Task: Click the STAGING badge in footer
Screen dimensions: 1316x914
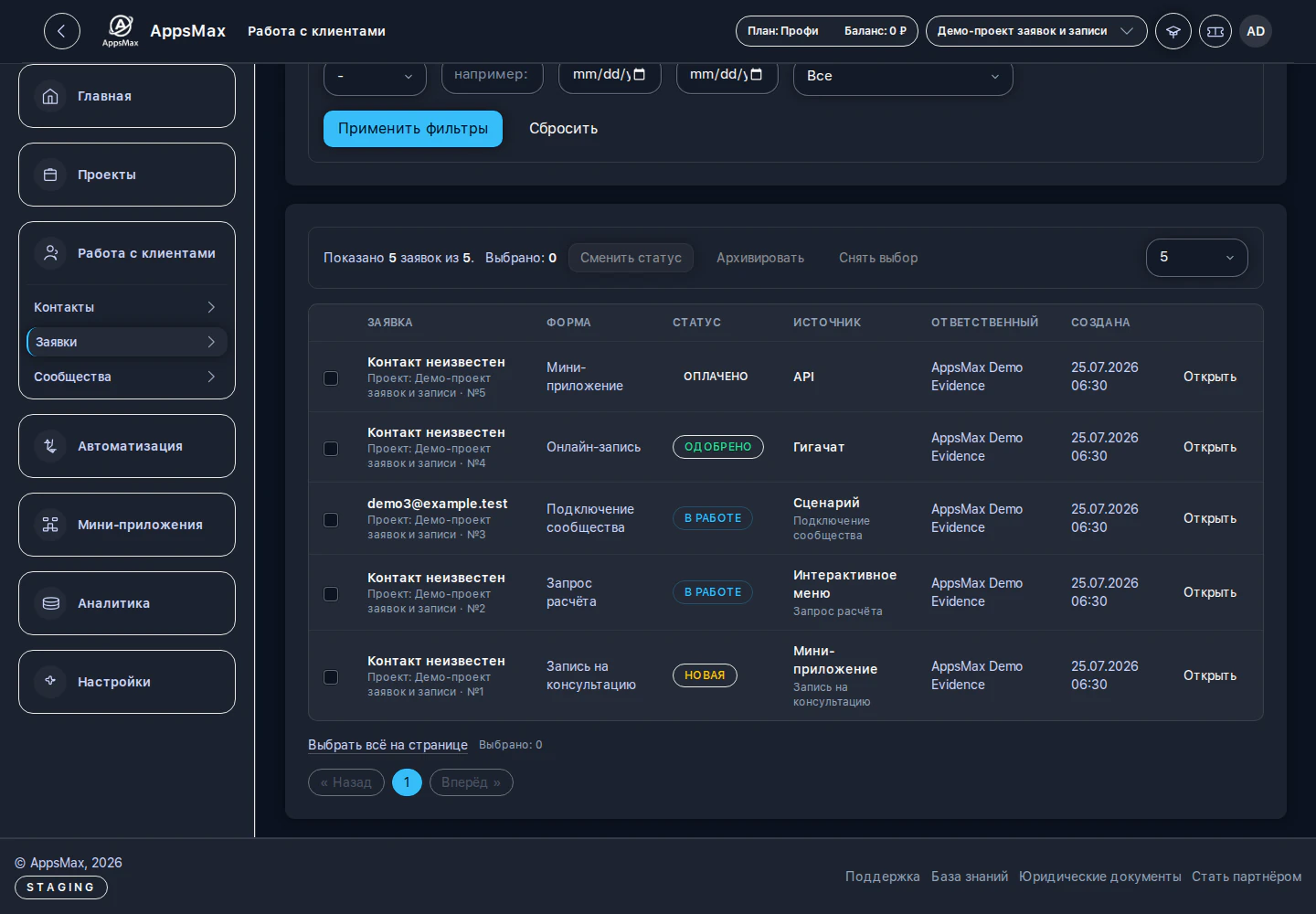Action: (61, 887)
